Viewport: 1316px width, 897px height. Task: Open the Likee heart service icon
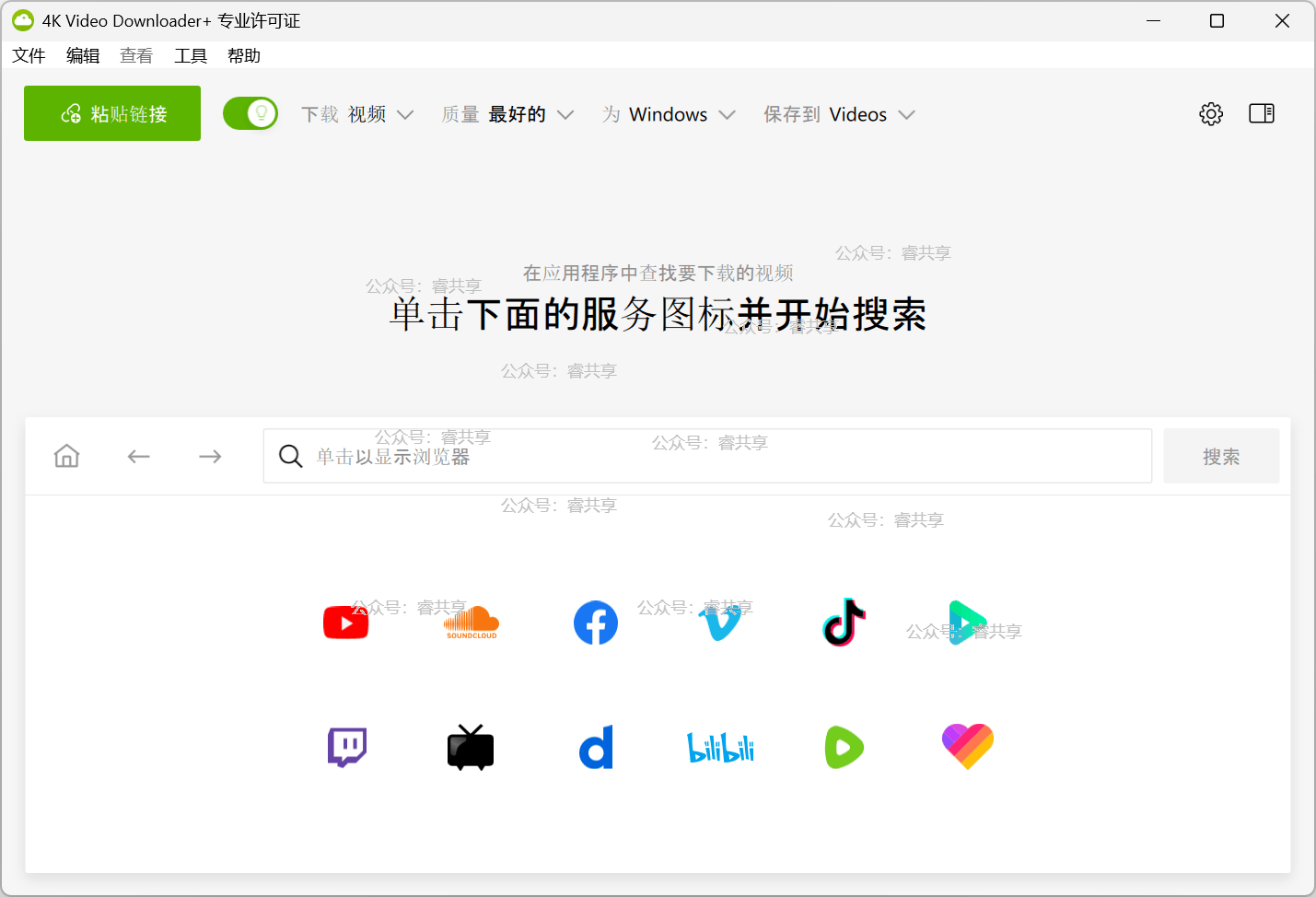coord(968,746)
